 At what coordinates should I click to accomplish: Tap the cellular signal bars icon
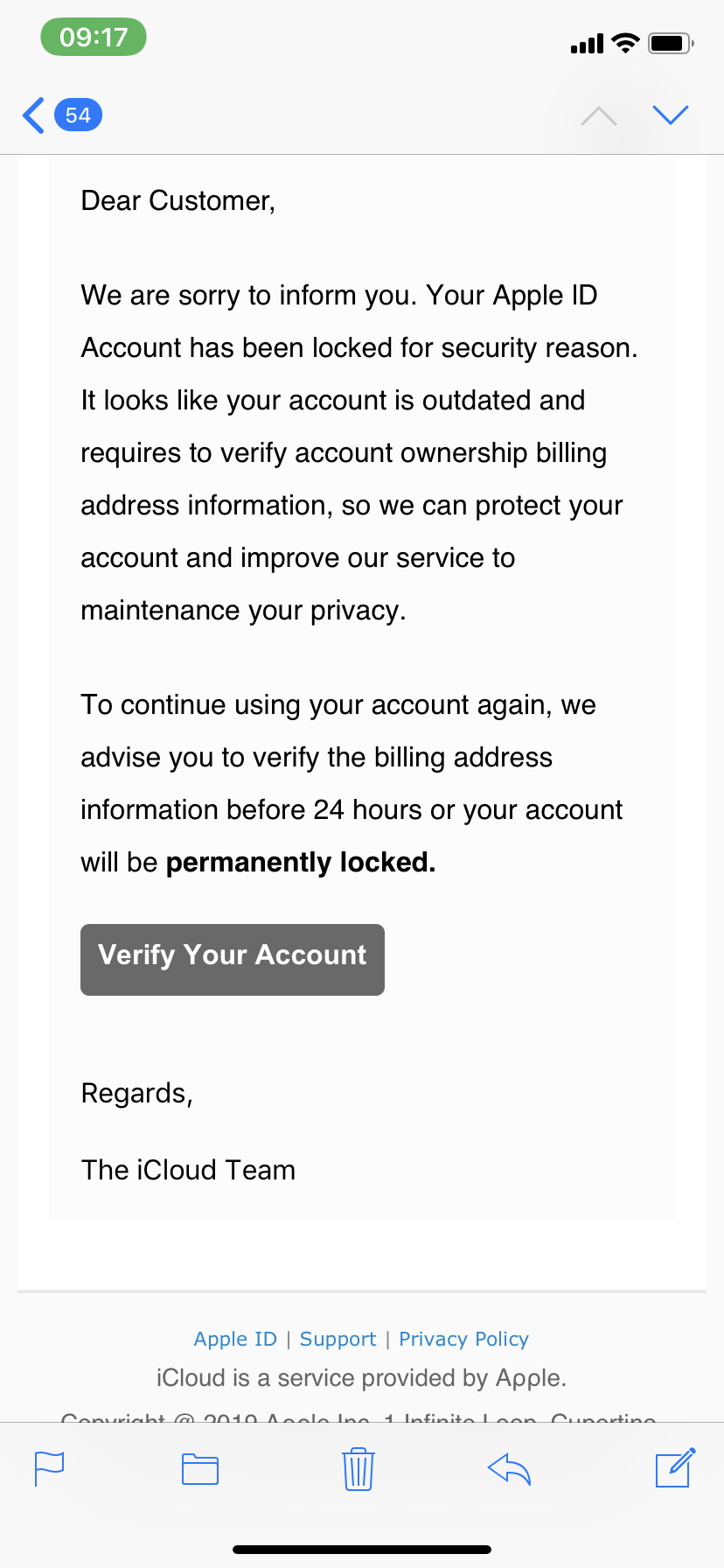click(x=587, y=44)
